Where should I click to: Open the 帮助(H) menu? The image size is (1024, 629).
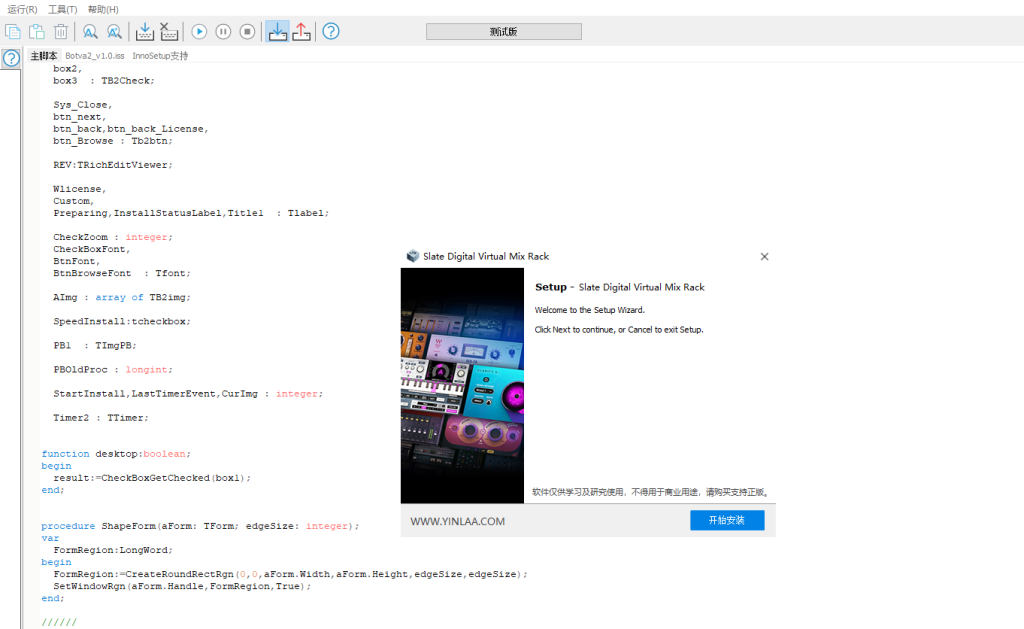click(x=103, y=9)
